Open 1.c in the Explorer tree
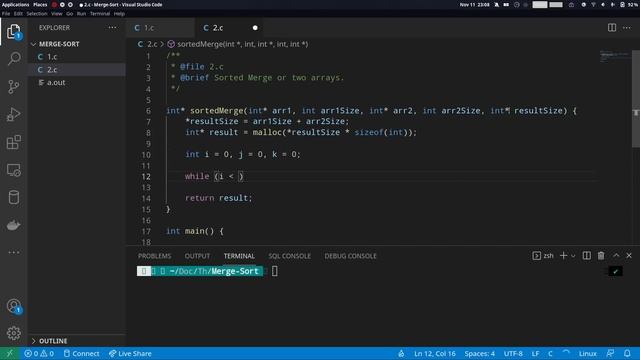This screenshot has width=640, height=360. tap(77, 57)
